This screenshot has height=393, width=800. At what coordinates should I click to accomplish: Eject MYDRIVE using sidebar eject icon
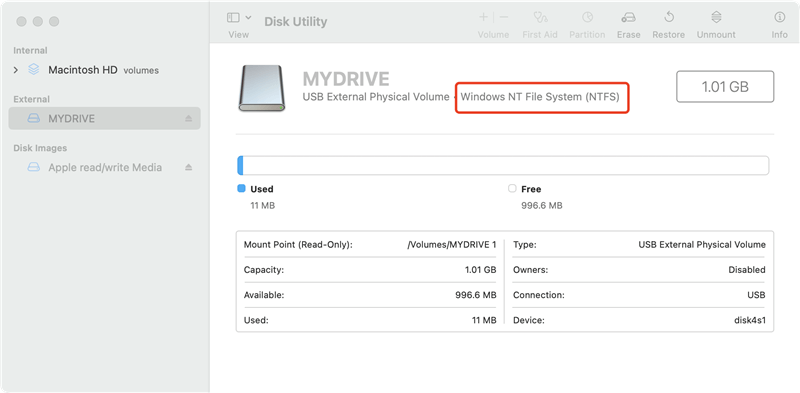pyautogui.click(x=189, y=118)
